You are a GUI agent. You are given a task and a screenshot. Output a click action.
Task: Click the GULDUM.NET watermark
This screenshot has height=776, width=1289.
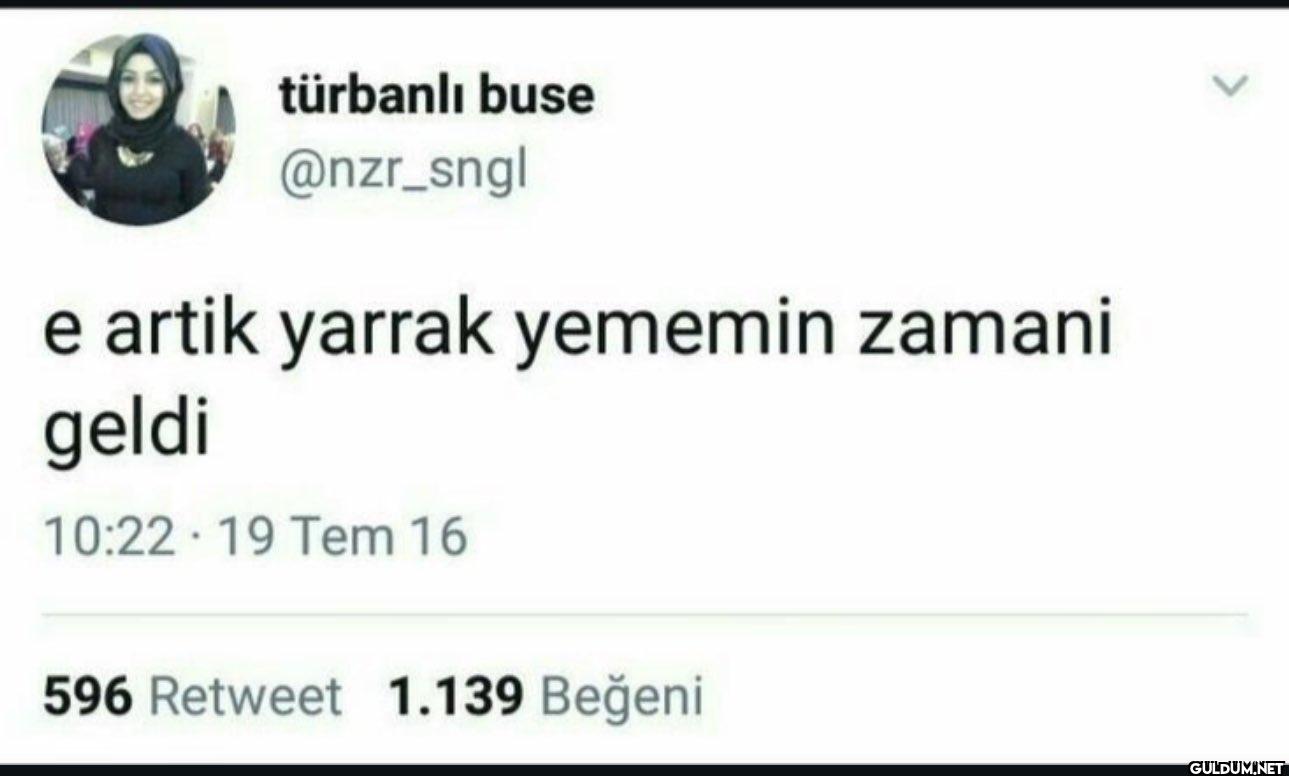click(x=1236, y=767)
